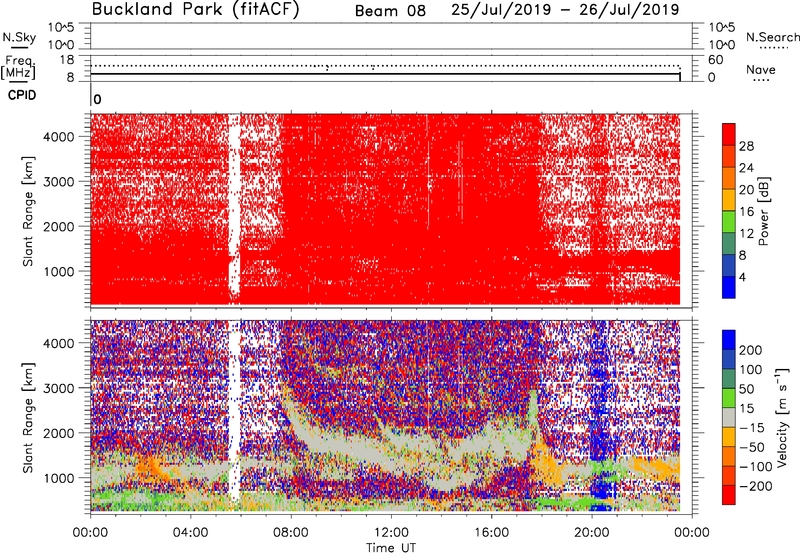
Task: Click the date range '25/Jul/2019 – 26/Jul/2019'
Action: [x=565, y=10]
